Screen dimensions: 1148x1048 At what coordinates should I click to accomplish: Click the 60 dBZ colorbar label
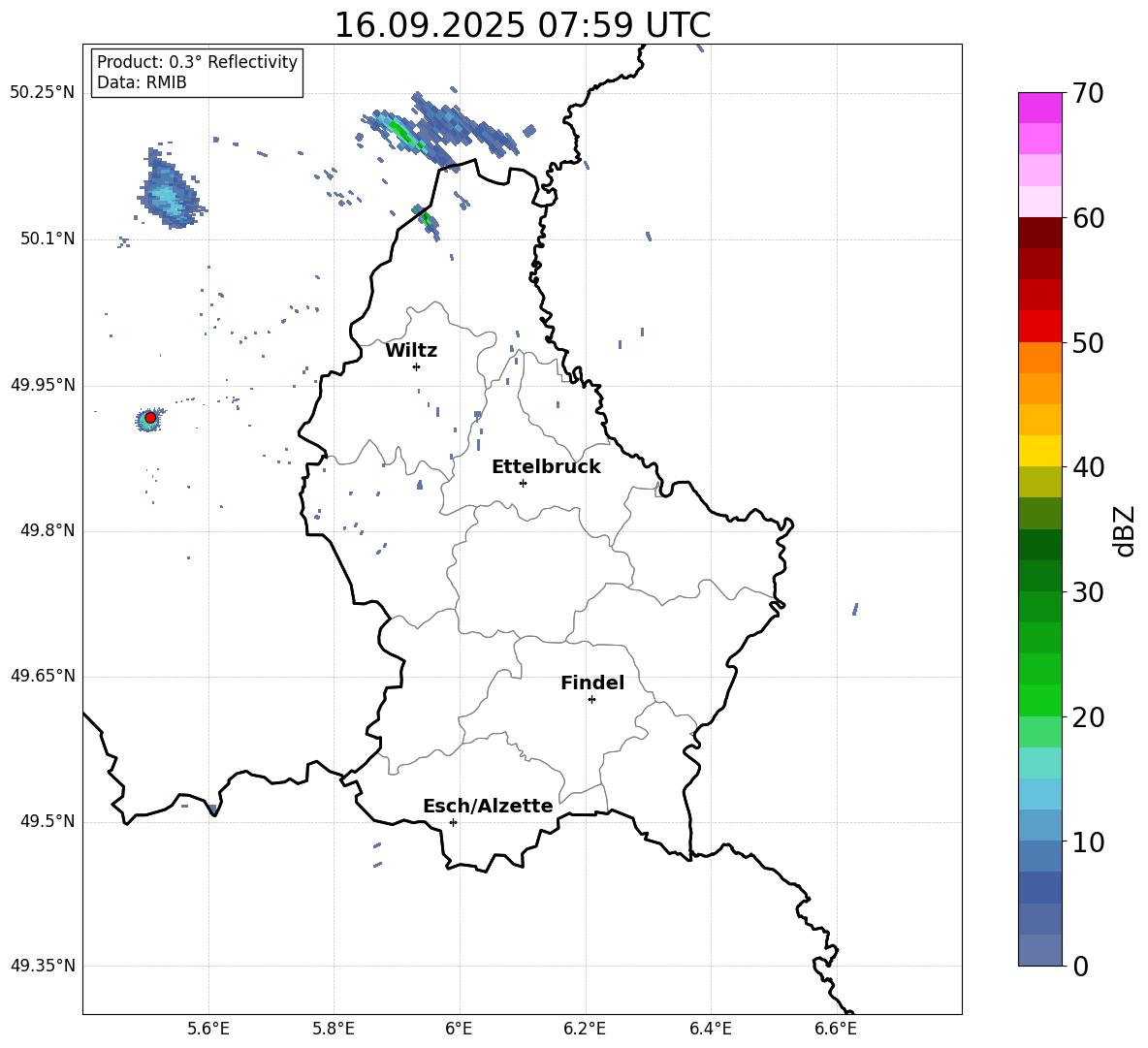pos(1088,218)
